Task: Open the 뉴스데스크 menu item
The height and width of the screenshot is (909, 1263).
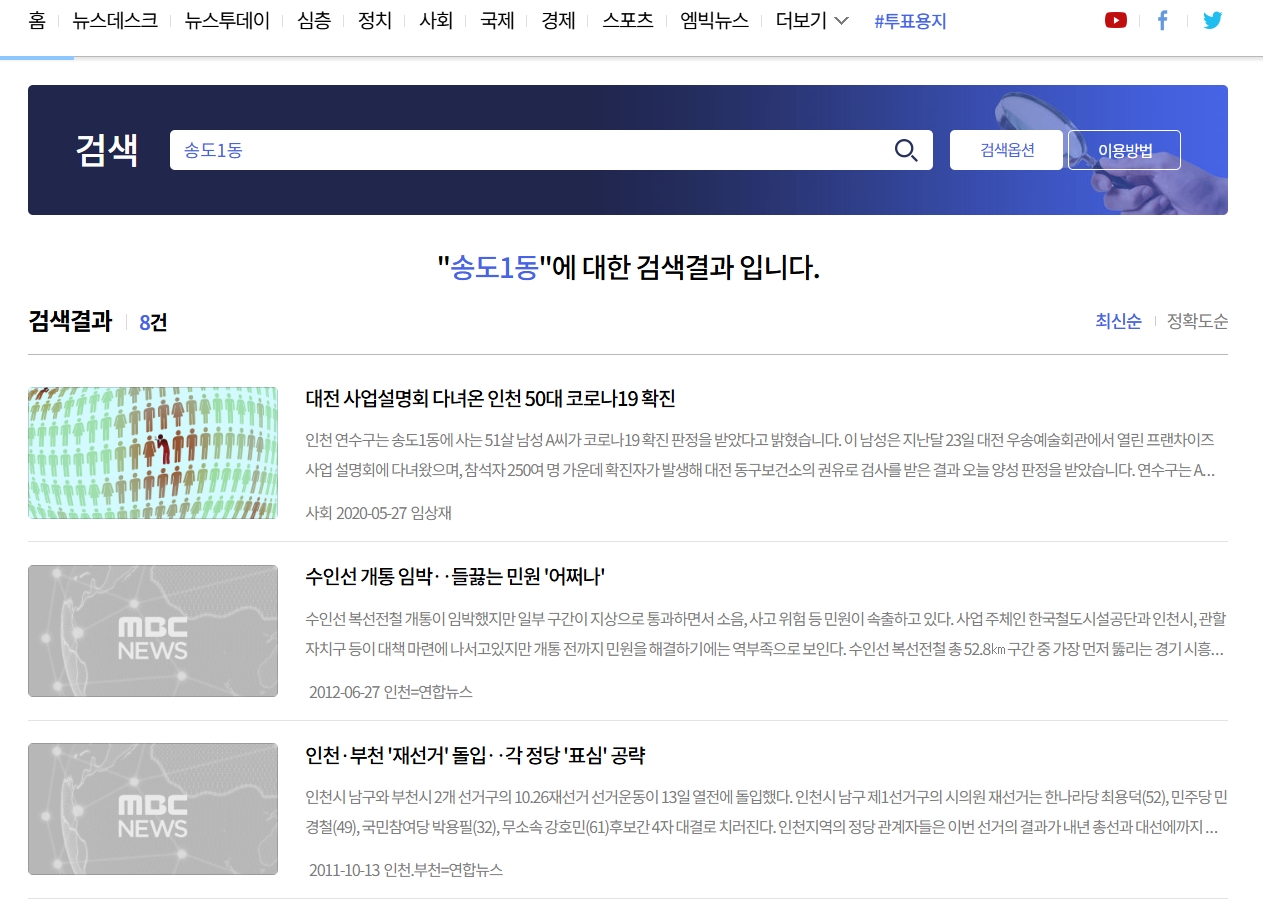Action: click(x=115, y=20)
